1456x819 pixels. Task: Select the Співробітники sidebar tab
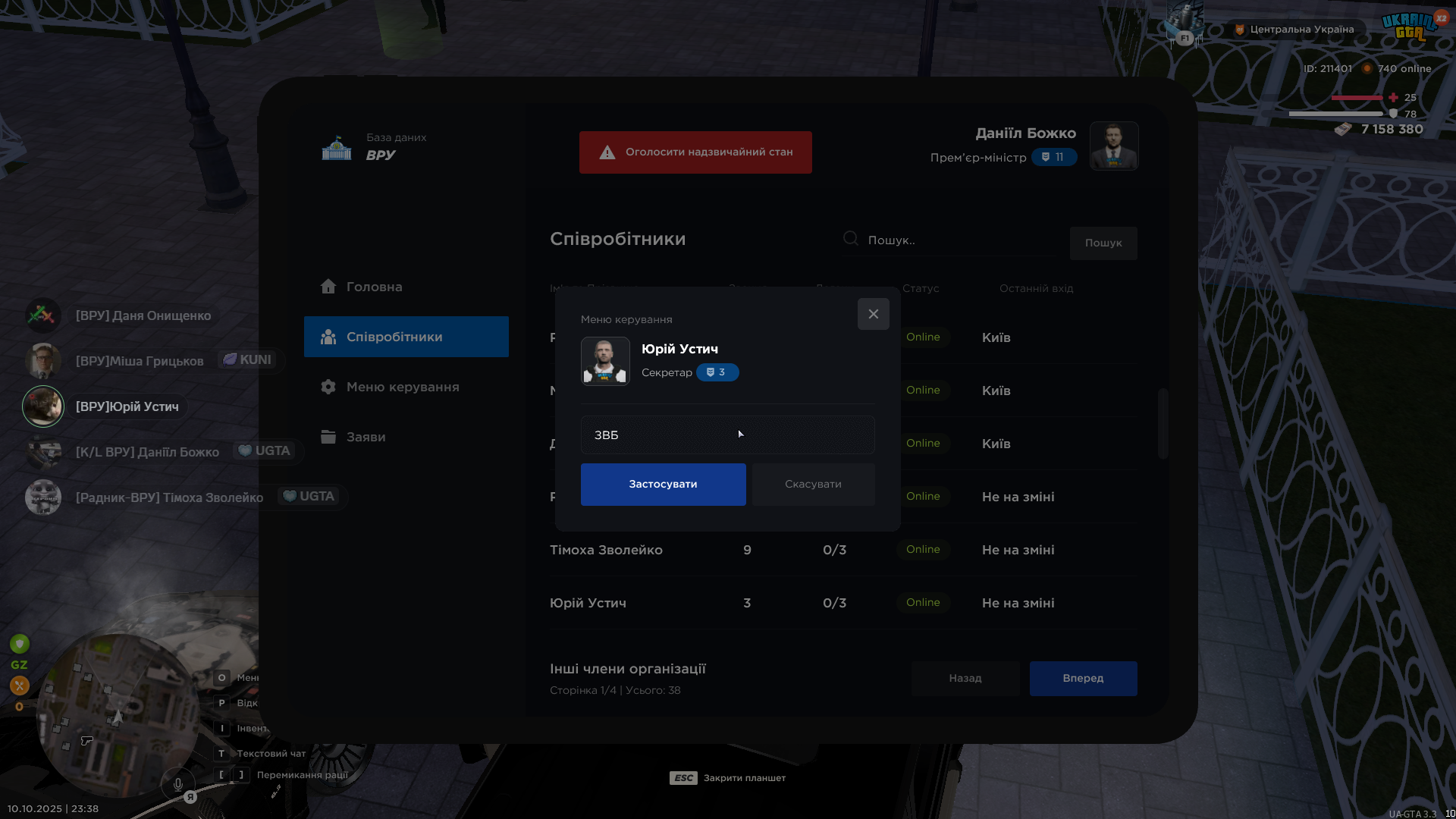[406, 337]
